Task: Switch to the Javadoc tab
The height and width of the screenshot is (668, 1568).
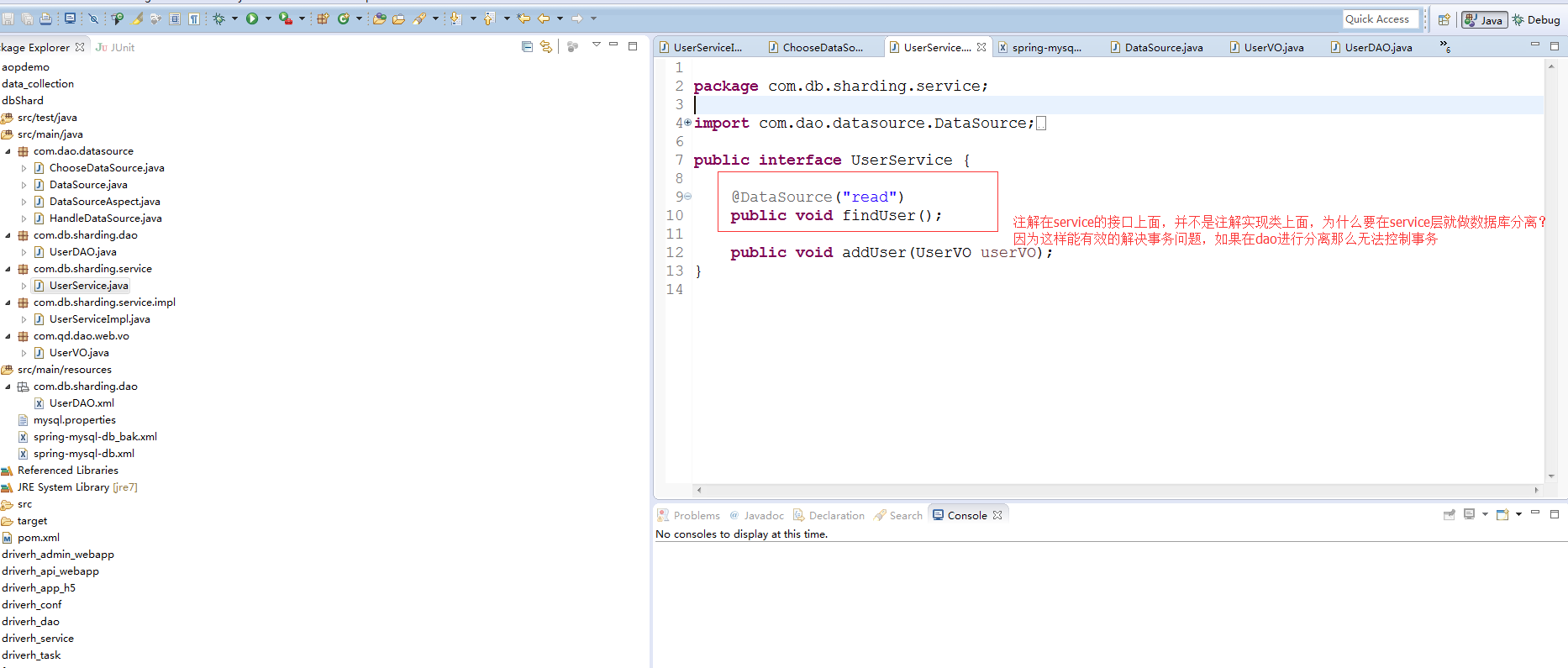Action: [x=756, y=515]
